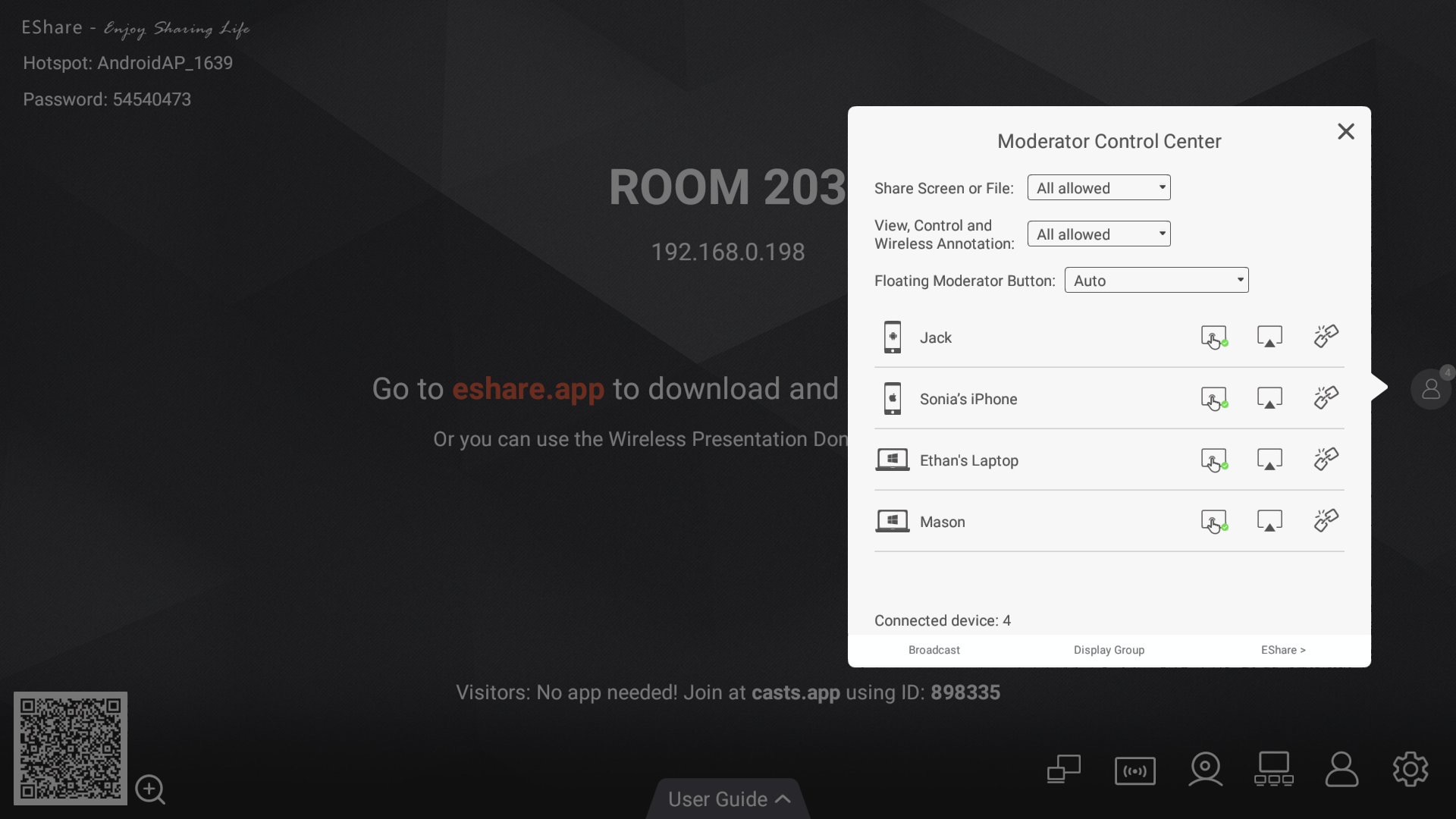Open Floating Moderator Button dropdown
The height and width of the screenshot is (819, 1456).
tap(1156, 281)
